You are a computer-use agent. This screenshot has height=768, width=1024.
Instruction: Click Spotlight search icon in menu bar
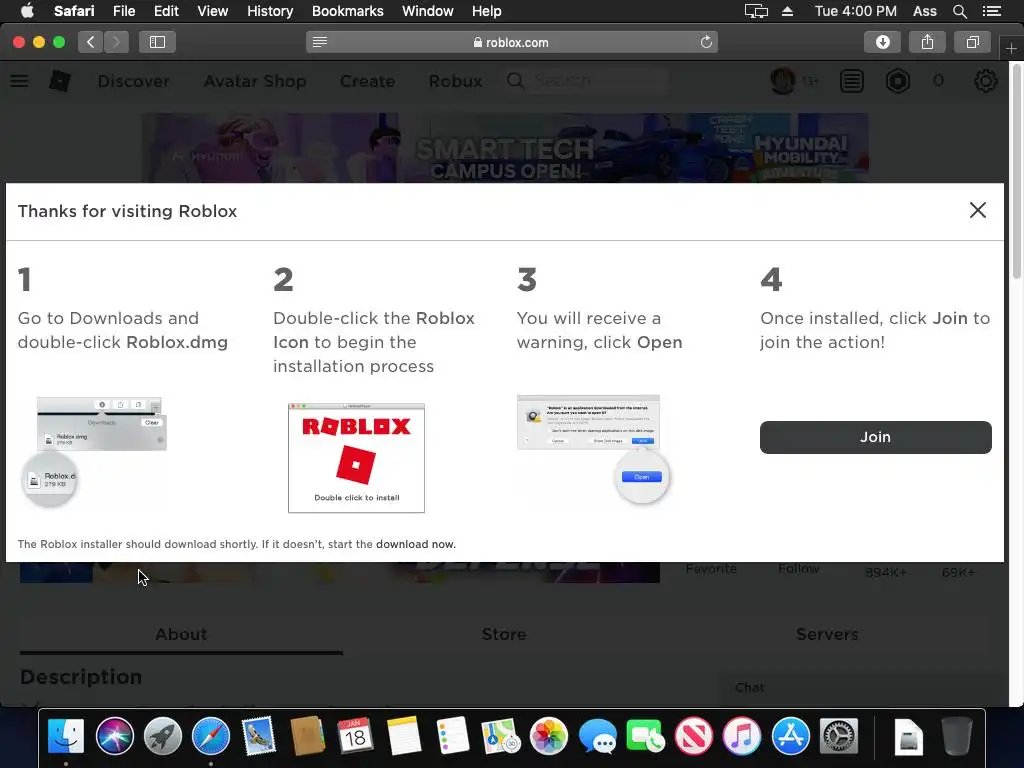(959, 11)
